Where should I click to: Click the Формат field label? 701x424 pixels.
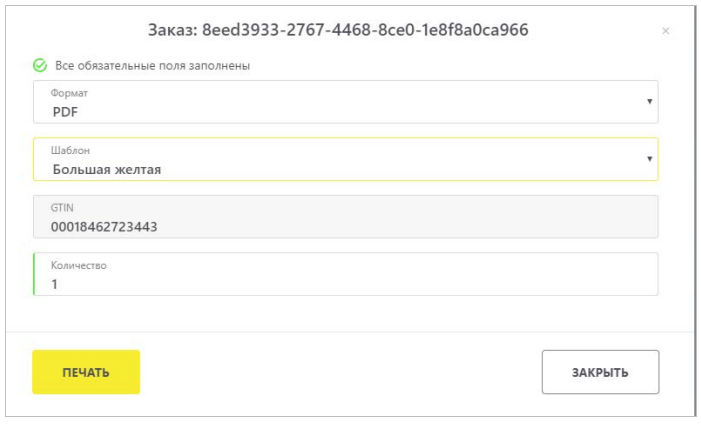coord(69,93)
